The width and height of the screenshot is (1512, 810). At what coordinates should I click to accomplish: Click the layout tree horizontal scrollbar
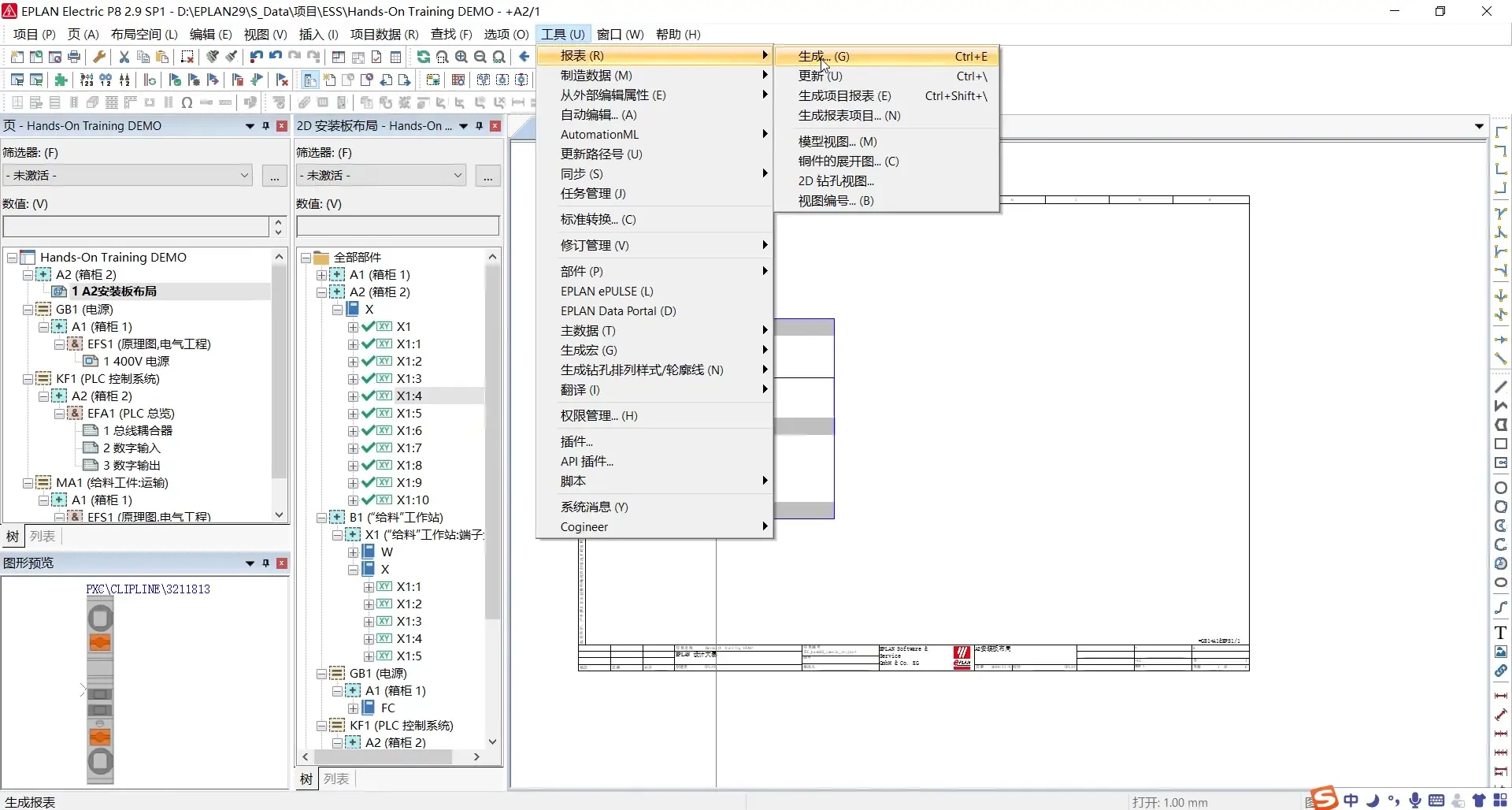(383, 756)
